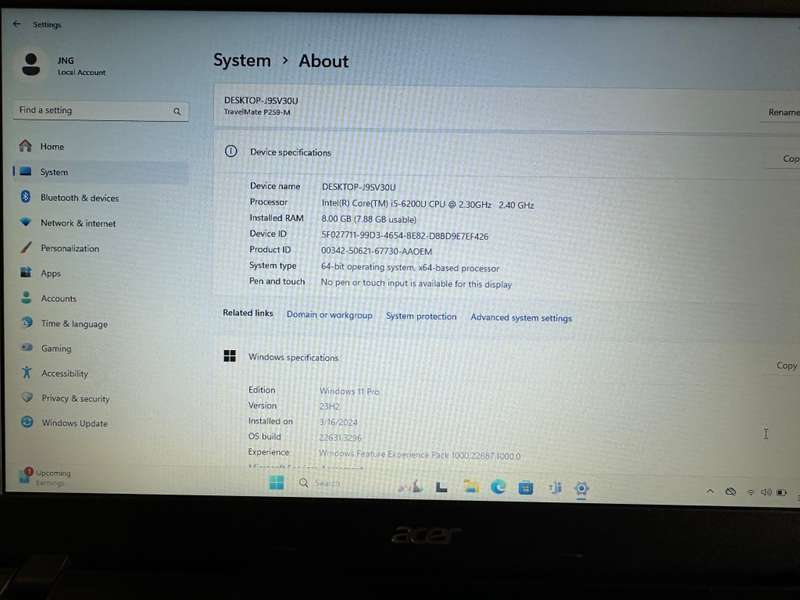Open the System protection link
This screenshot has width=800, height=600.
pyautogui.click(x=421, y=316)
